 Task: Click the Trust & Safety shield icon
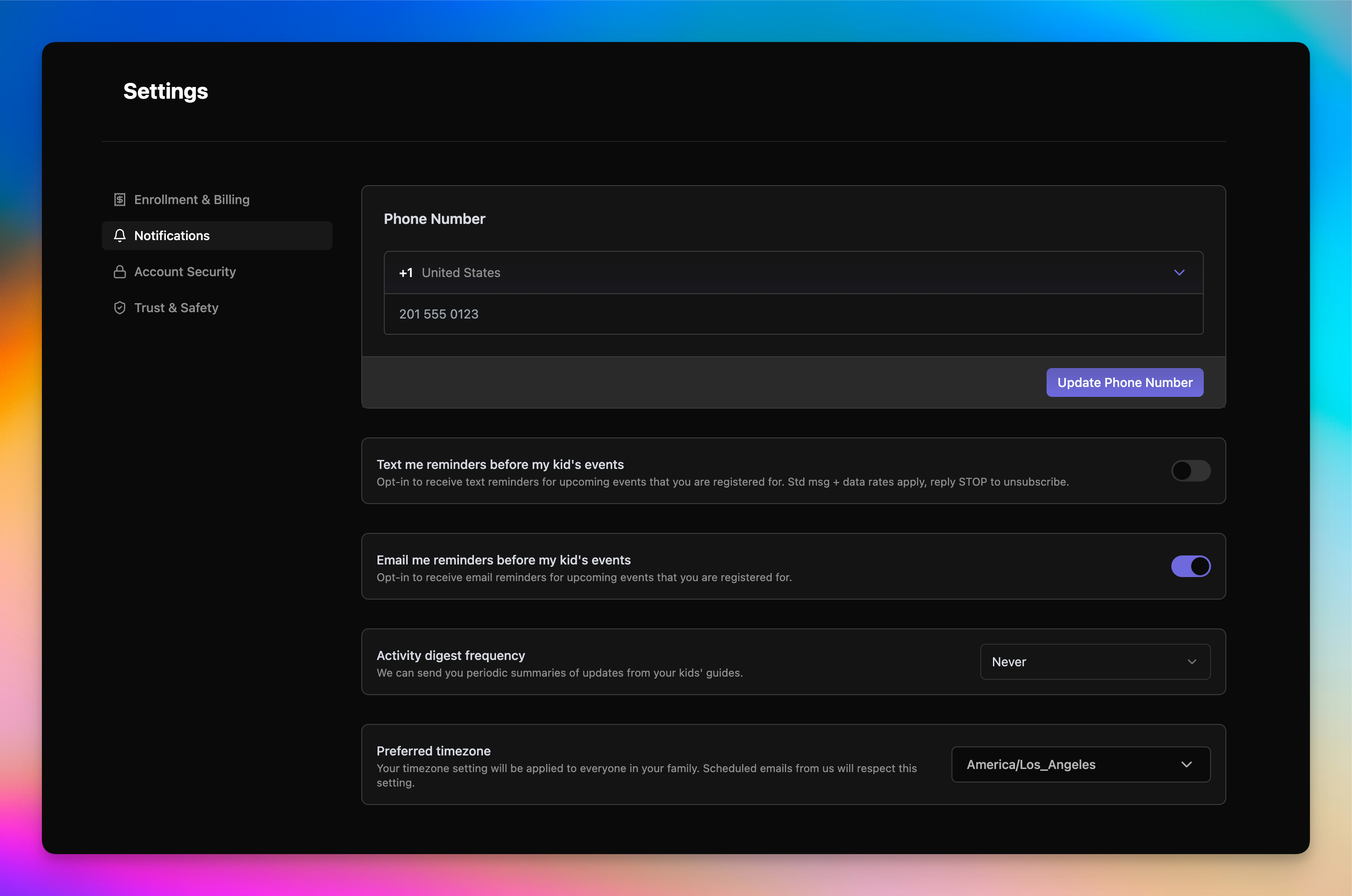pos(119,307)
